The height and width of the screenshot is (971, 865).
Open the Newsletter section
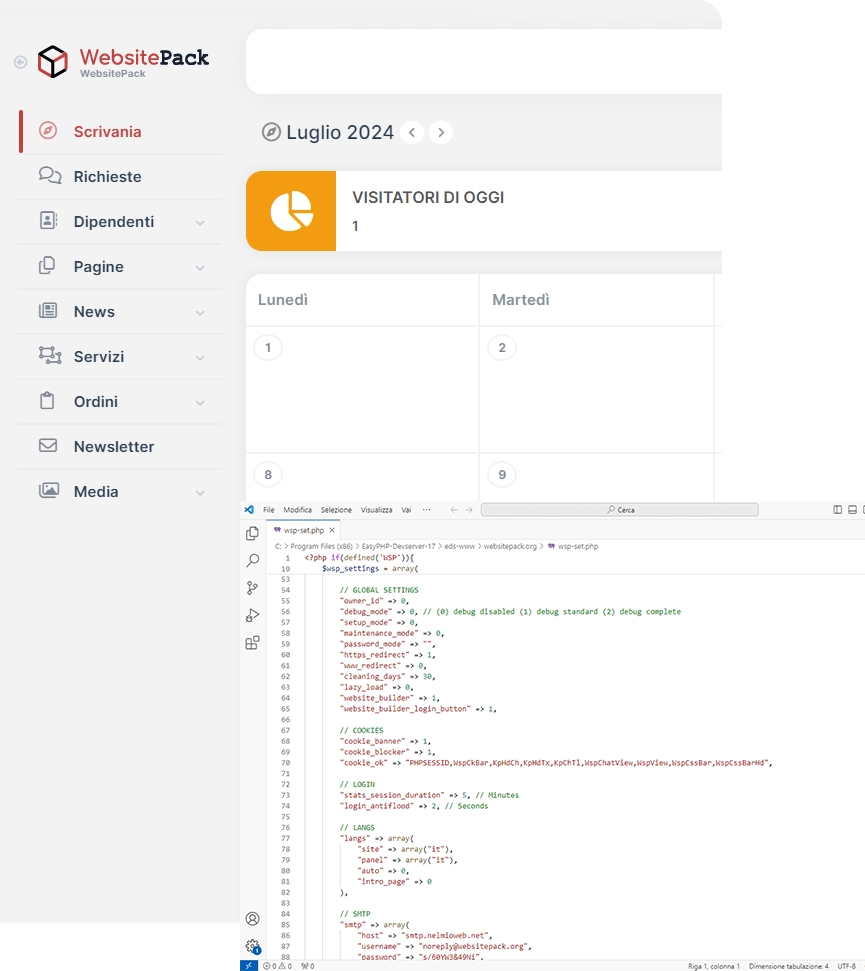pyautogui.click(x=113, y=447)
